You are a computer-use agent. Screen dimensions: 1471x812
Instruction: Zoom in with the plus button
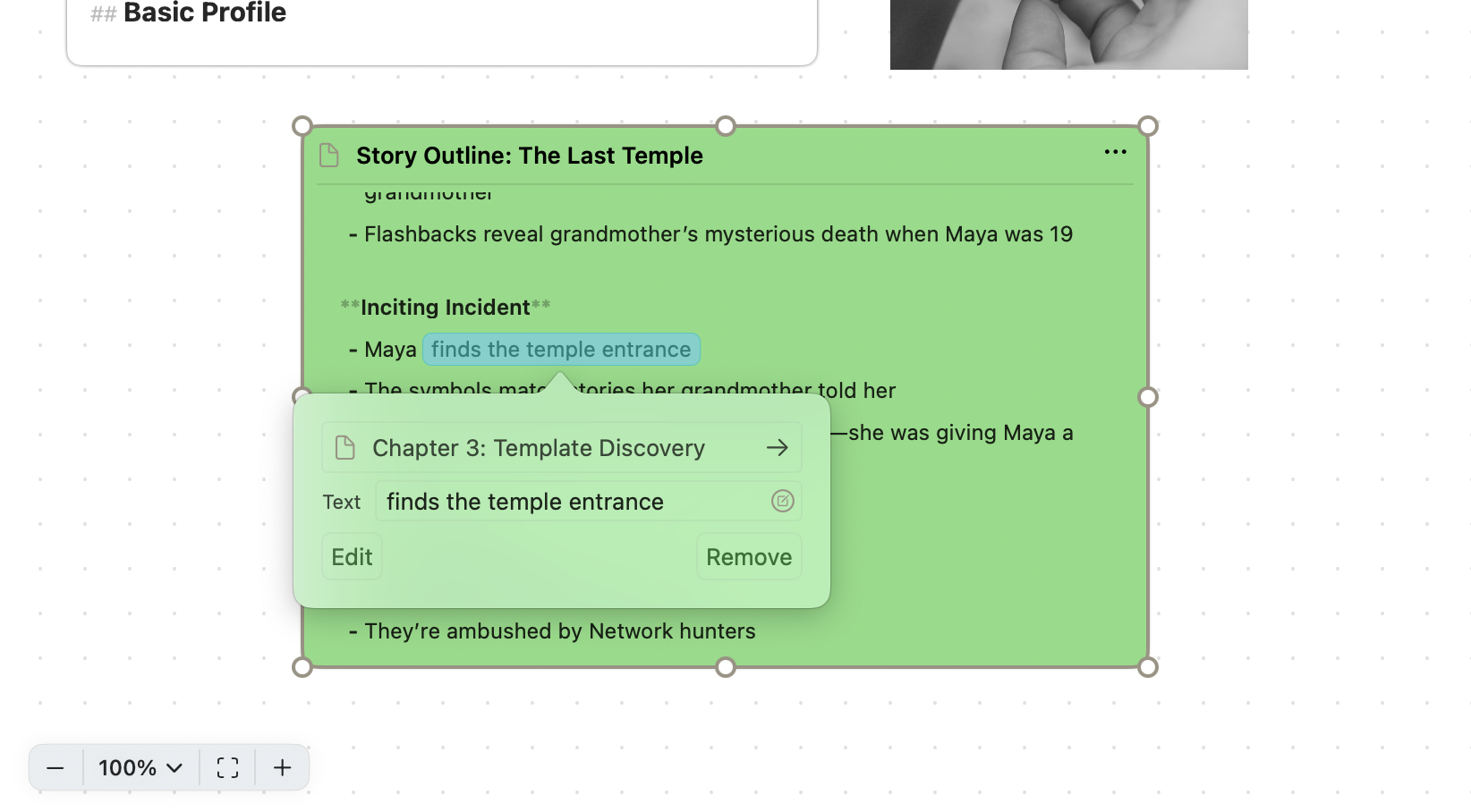[282, 768]
